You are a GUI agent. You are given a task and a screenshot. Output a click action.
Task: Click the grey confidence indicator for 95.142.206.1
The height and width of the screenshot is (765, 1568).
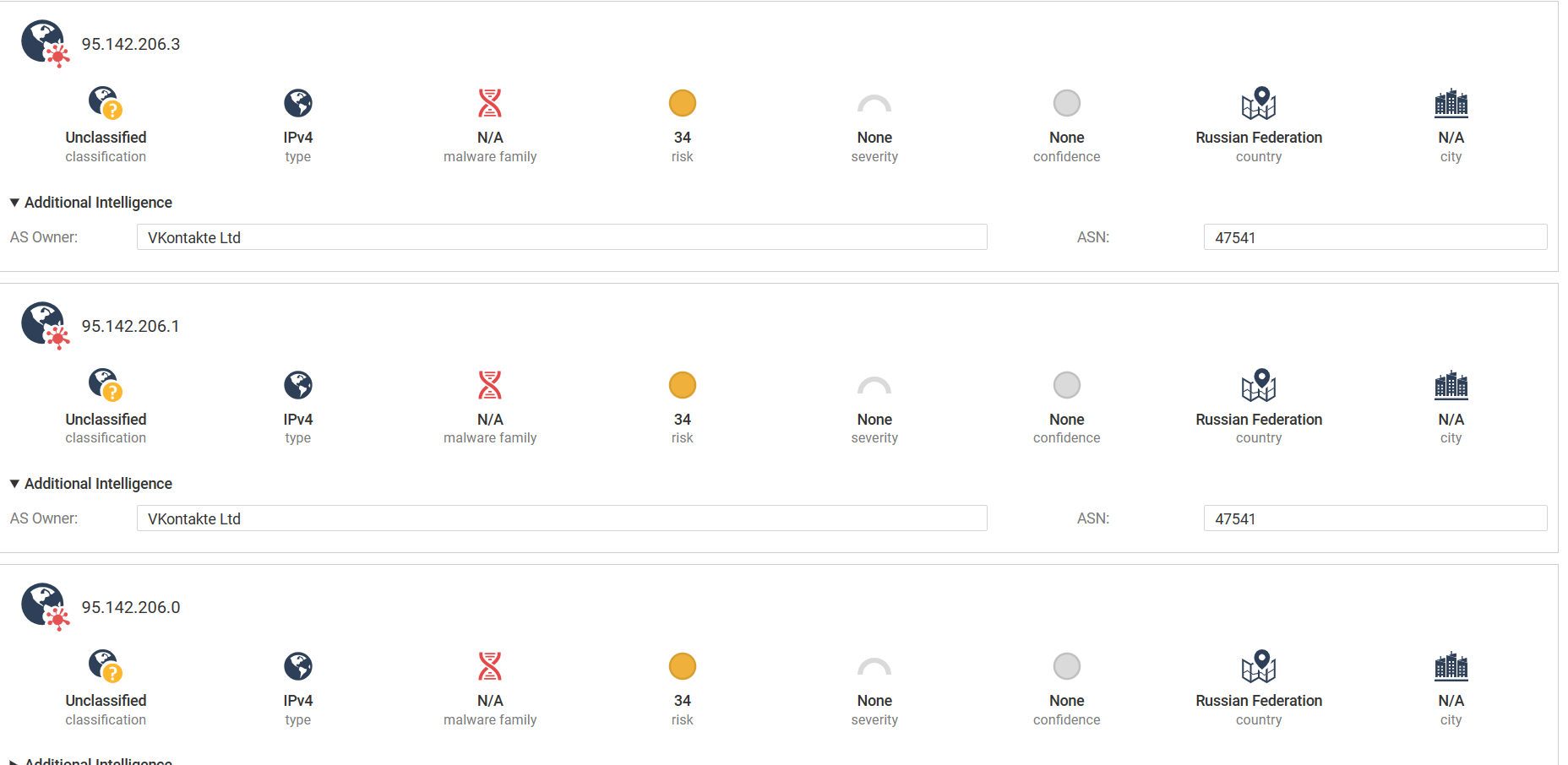(x=1067, y=385)
